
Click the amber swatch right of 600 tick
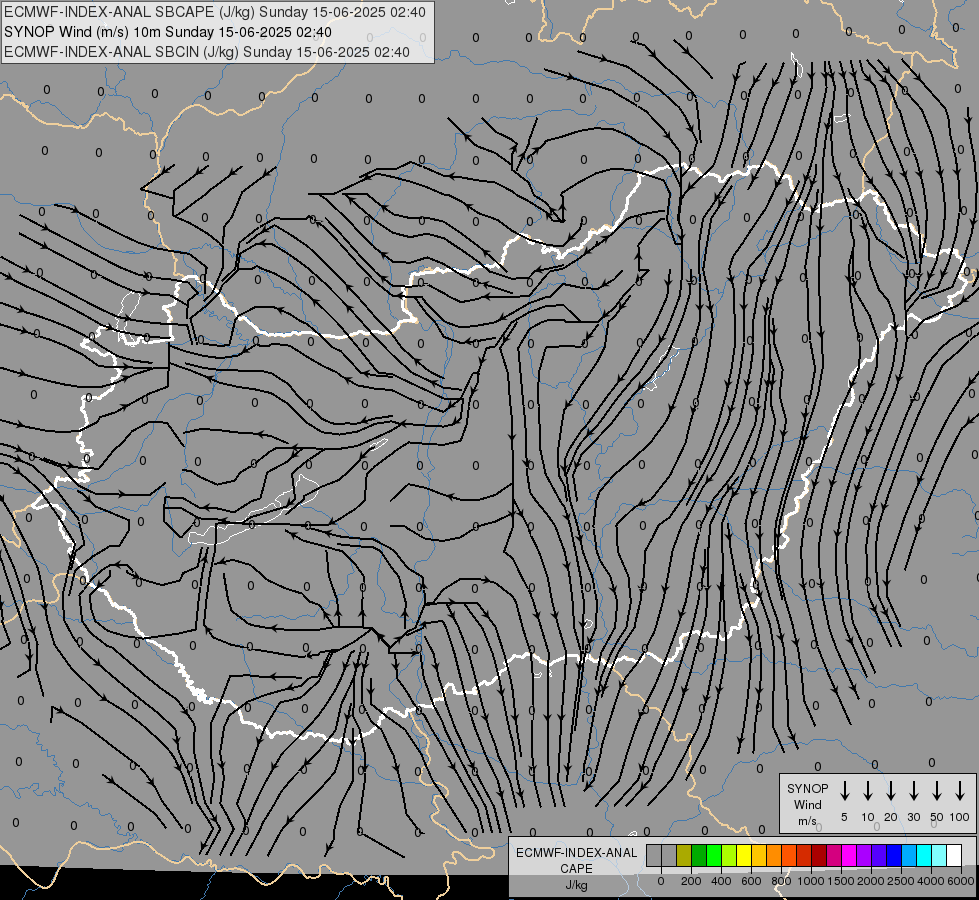[x=759, y=855]
